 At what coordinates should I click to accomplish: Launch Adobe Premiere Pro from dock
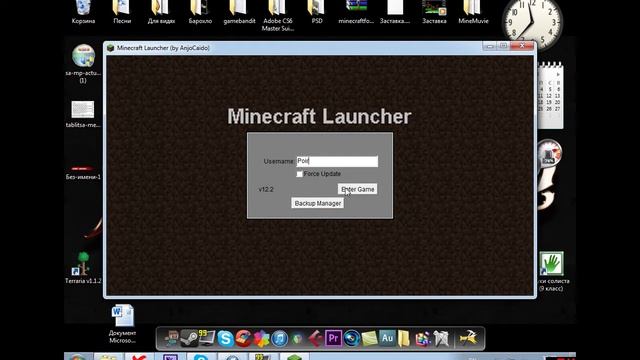(x=333, y=339)
